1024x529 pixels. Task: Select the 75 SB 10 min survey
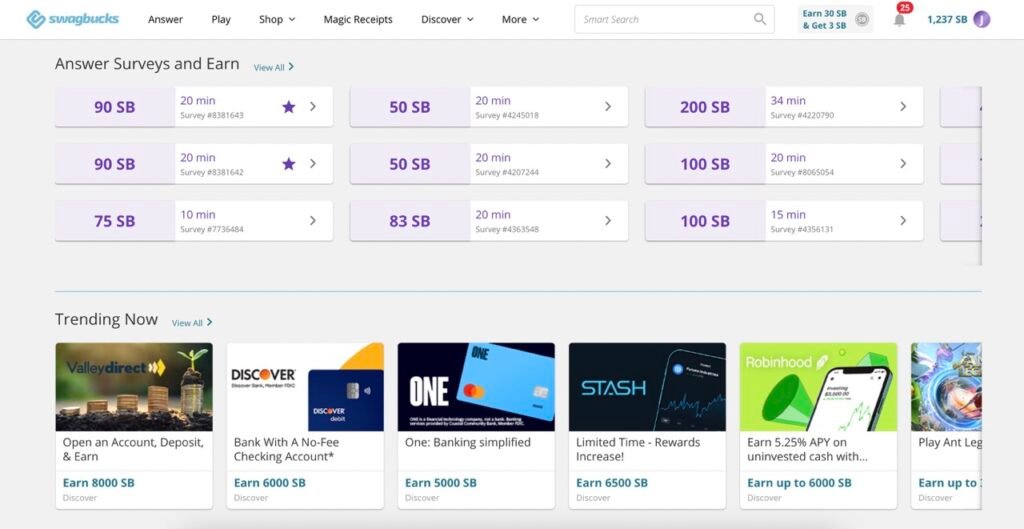(194, 221)
